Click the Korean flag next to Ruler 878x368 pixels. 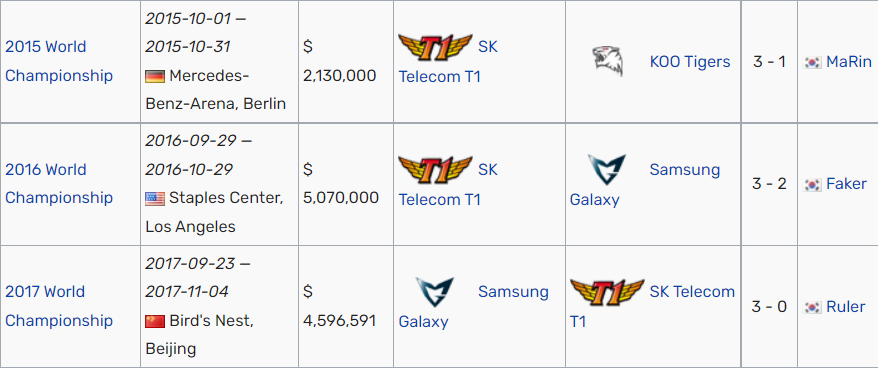812,307
